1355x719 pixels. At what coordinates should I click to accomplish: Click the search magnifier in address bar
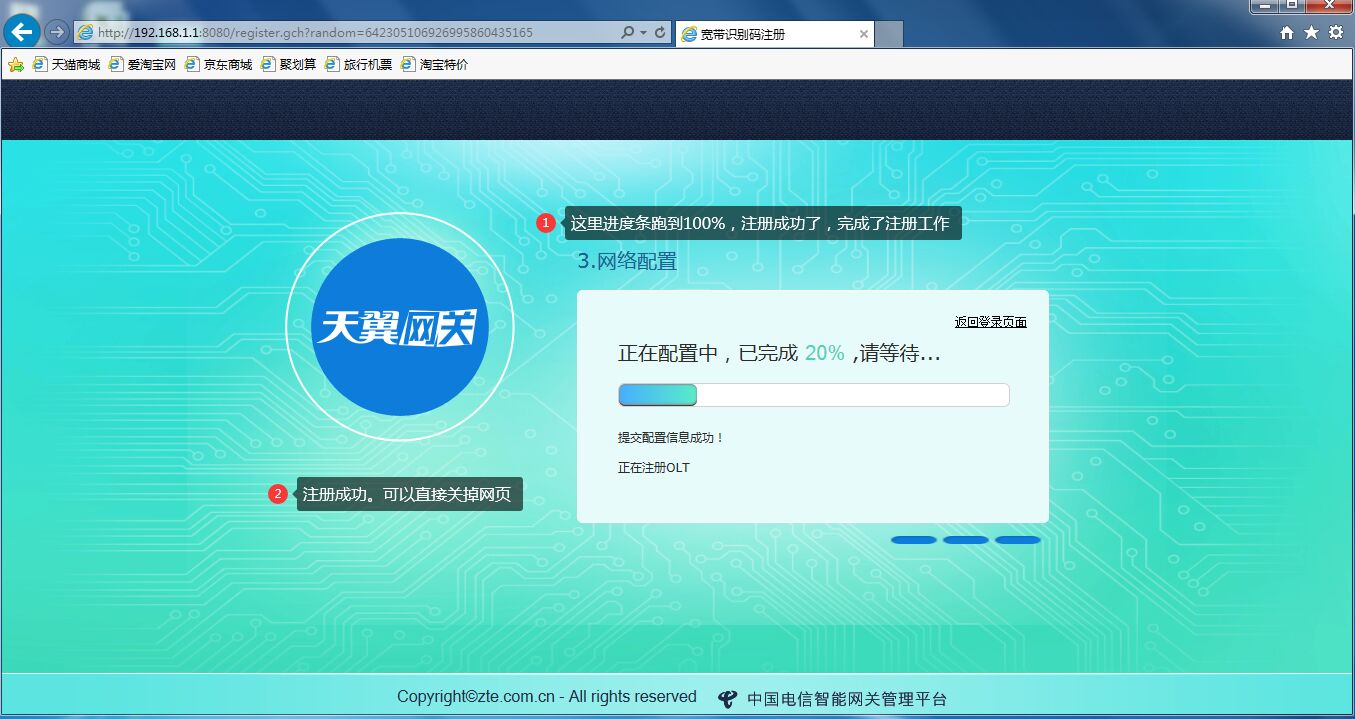click(x=628, y=33)
